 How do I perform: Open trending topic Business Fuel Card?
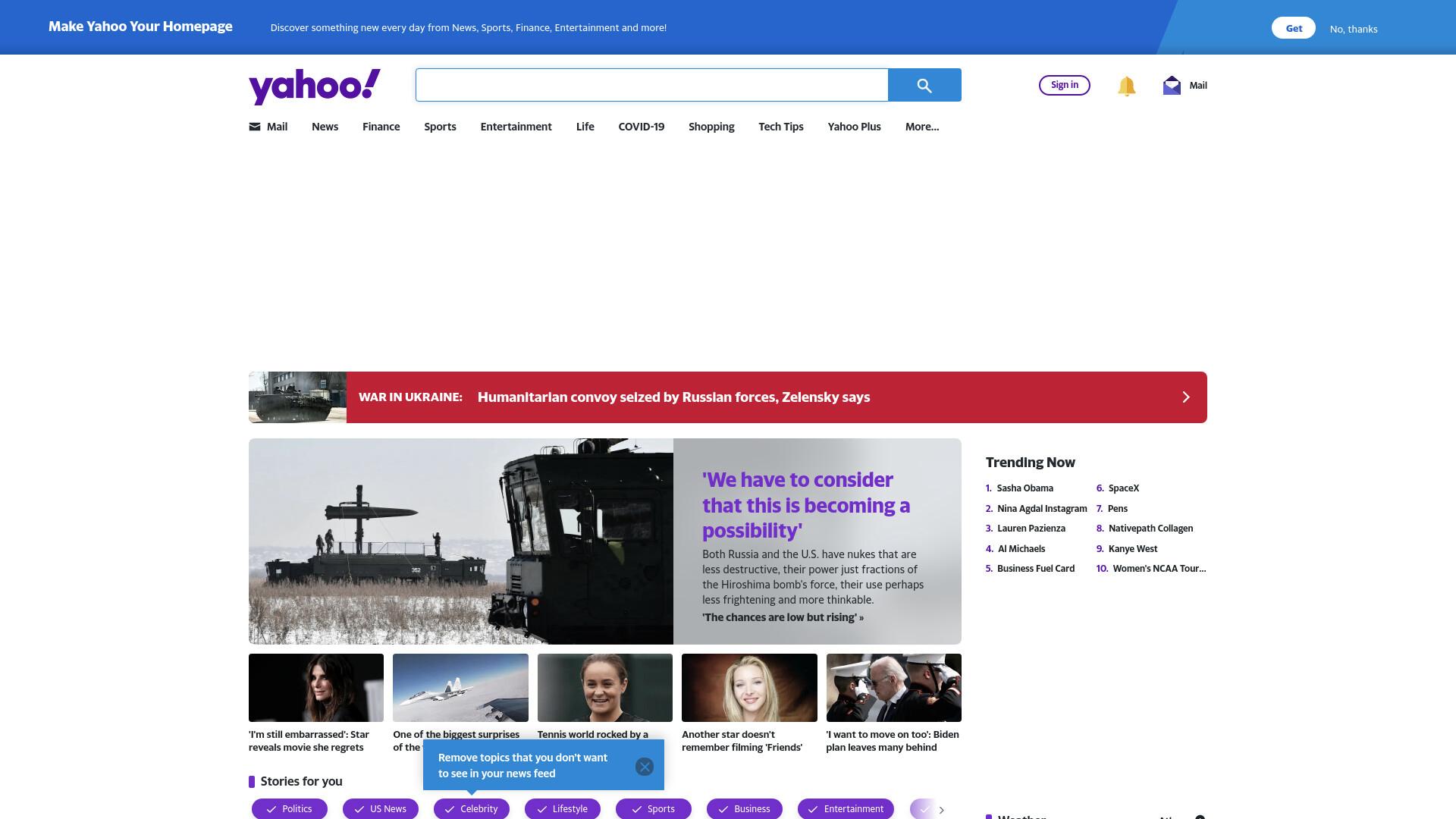coord(1036,569)
